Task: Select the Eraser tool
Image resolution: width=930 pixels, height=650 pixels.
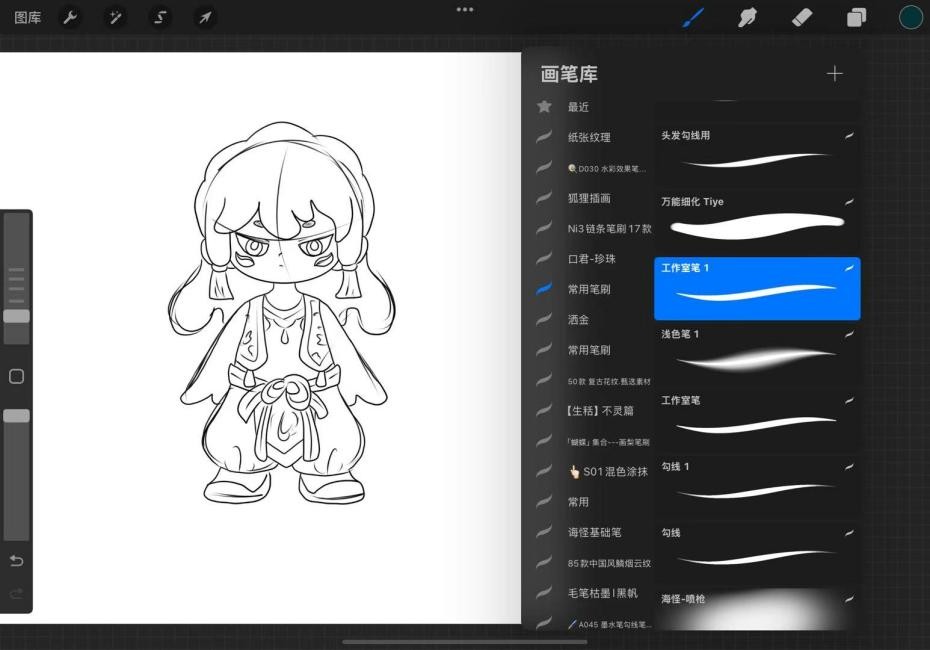Action: pos(802,17)
